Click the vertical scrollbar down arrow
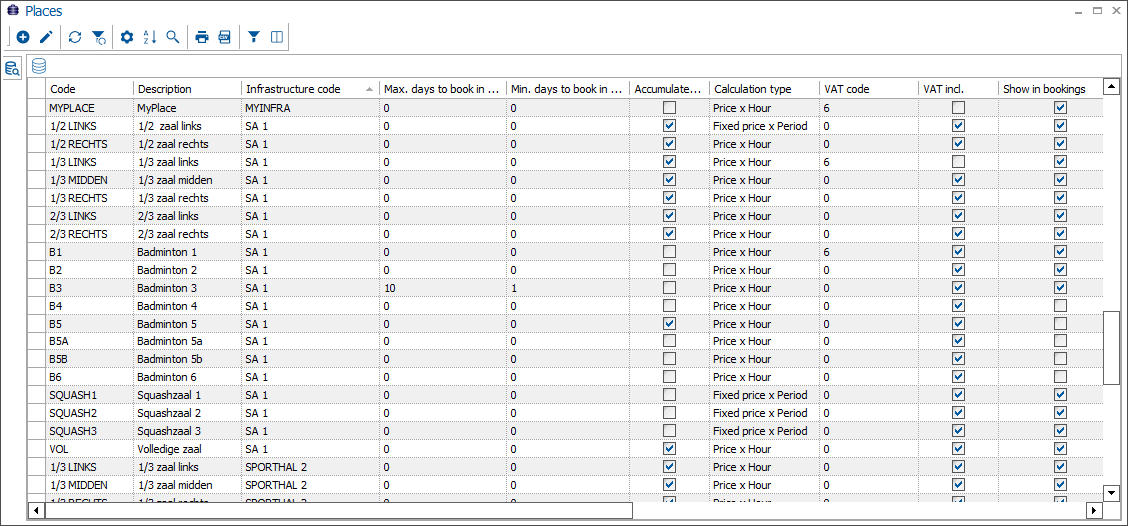The image size is (1128, 526). click(x=1111, y=493)
